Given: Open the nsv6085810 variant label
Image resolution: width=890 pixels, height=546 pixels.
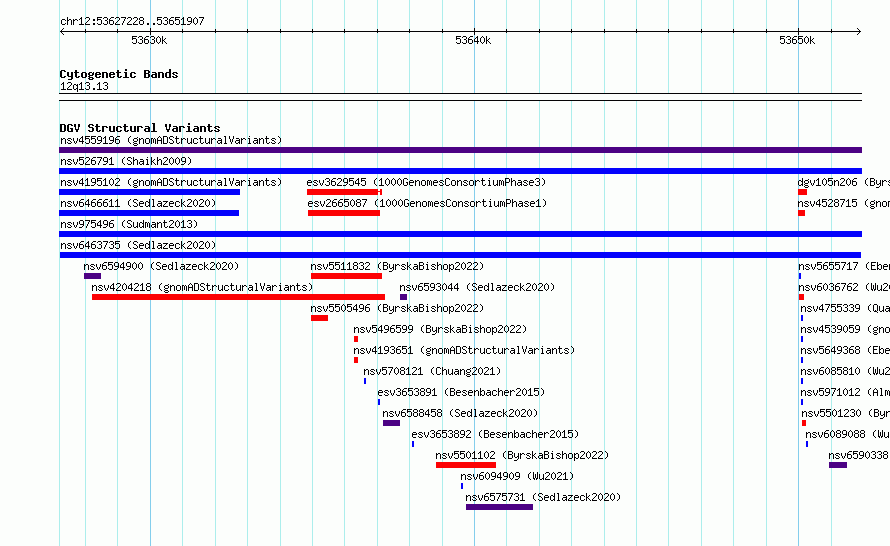Looking at the screenshot, I should [845, 371].
